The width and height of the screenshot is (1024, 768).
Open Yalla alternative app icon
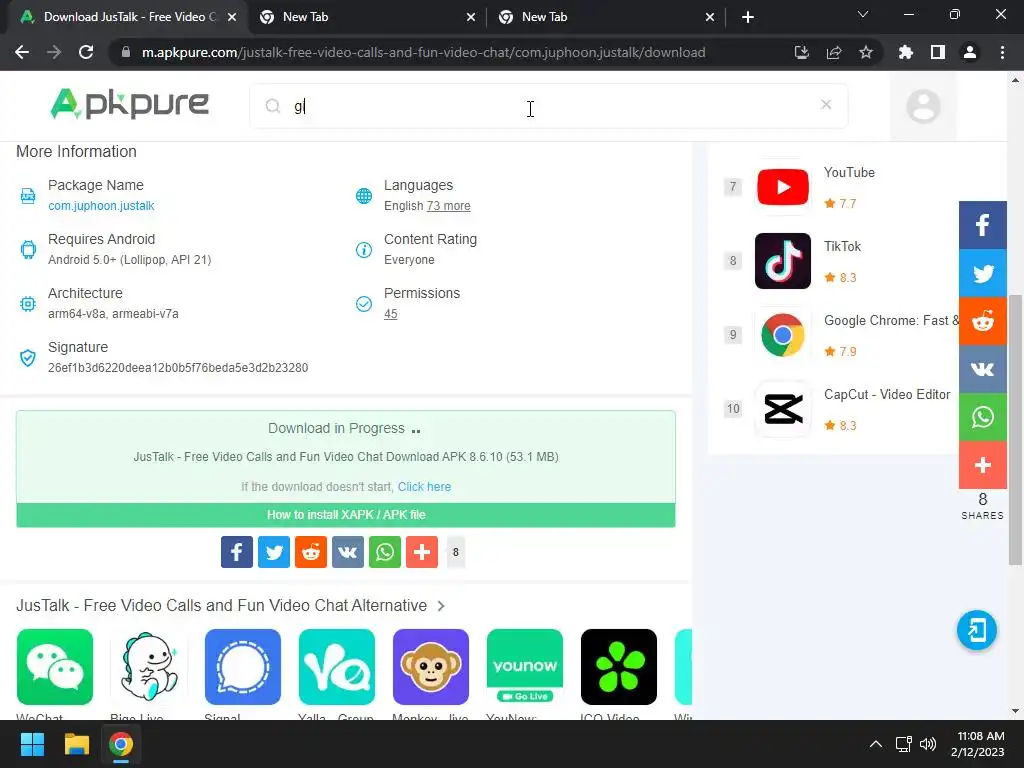click(337, 667)
